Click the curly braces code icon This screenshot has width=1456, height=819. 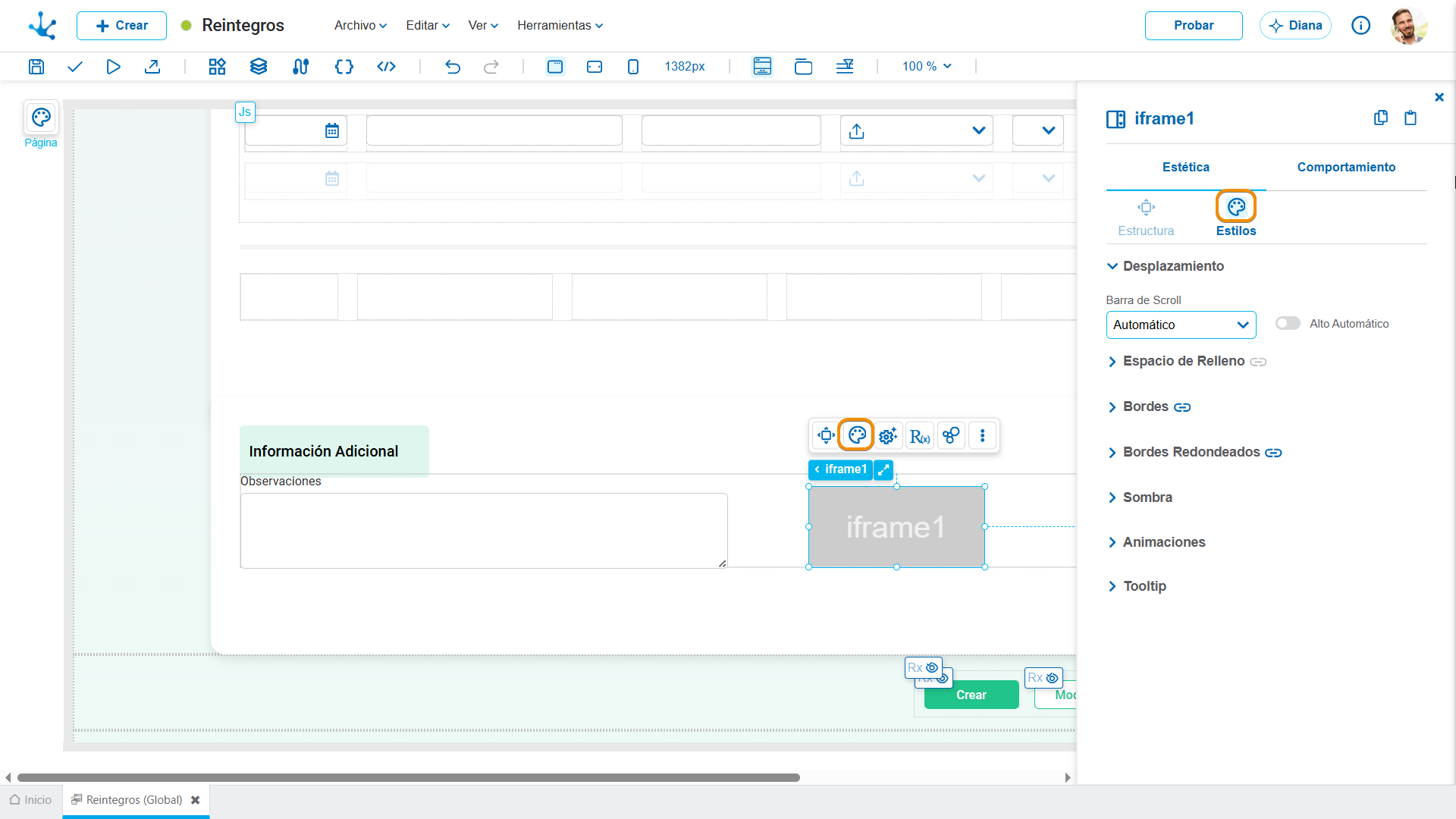344,67
